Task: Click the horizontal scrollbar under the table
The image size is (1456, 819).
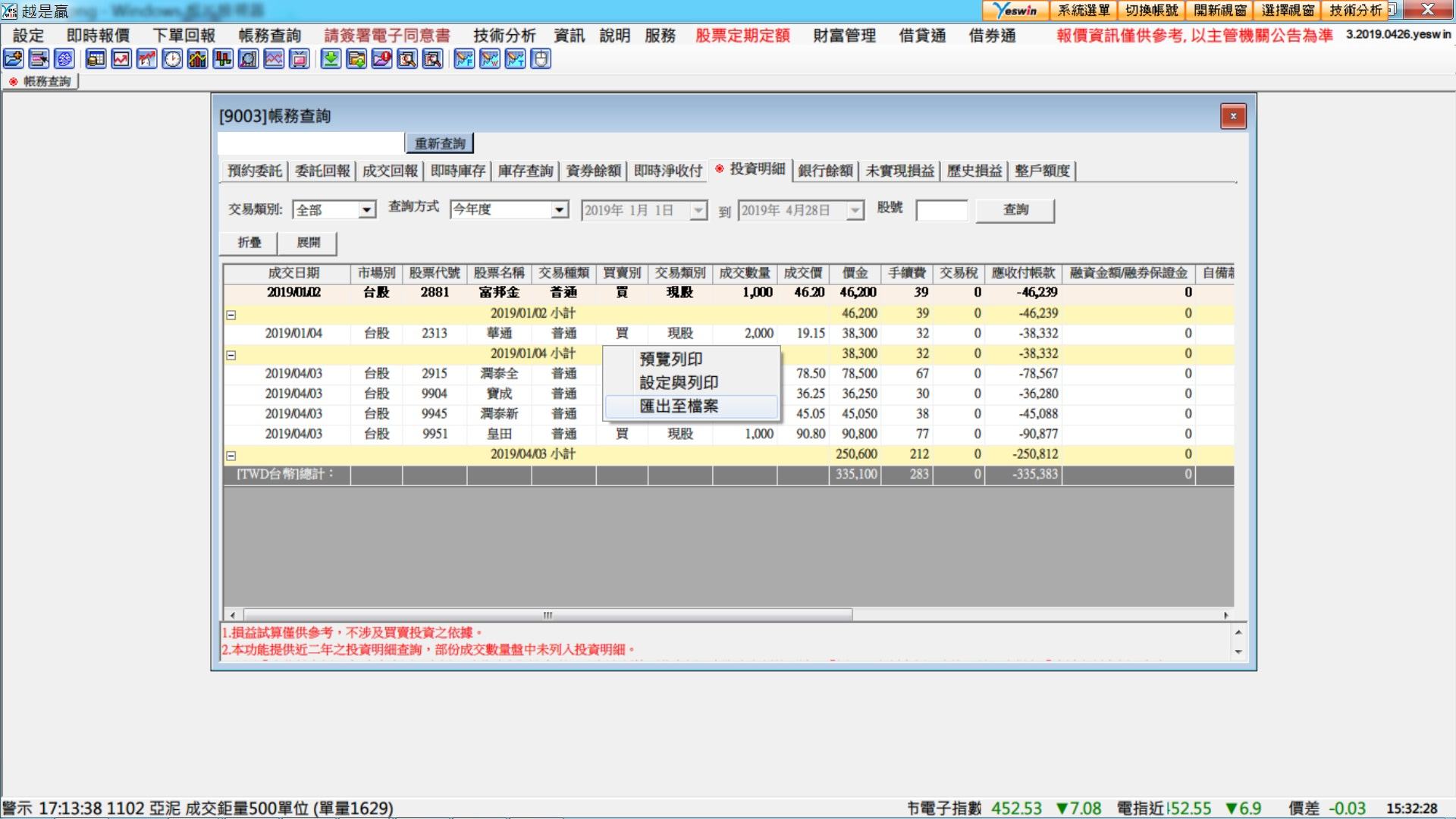Action: [x=548, y=615]
